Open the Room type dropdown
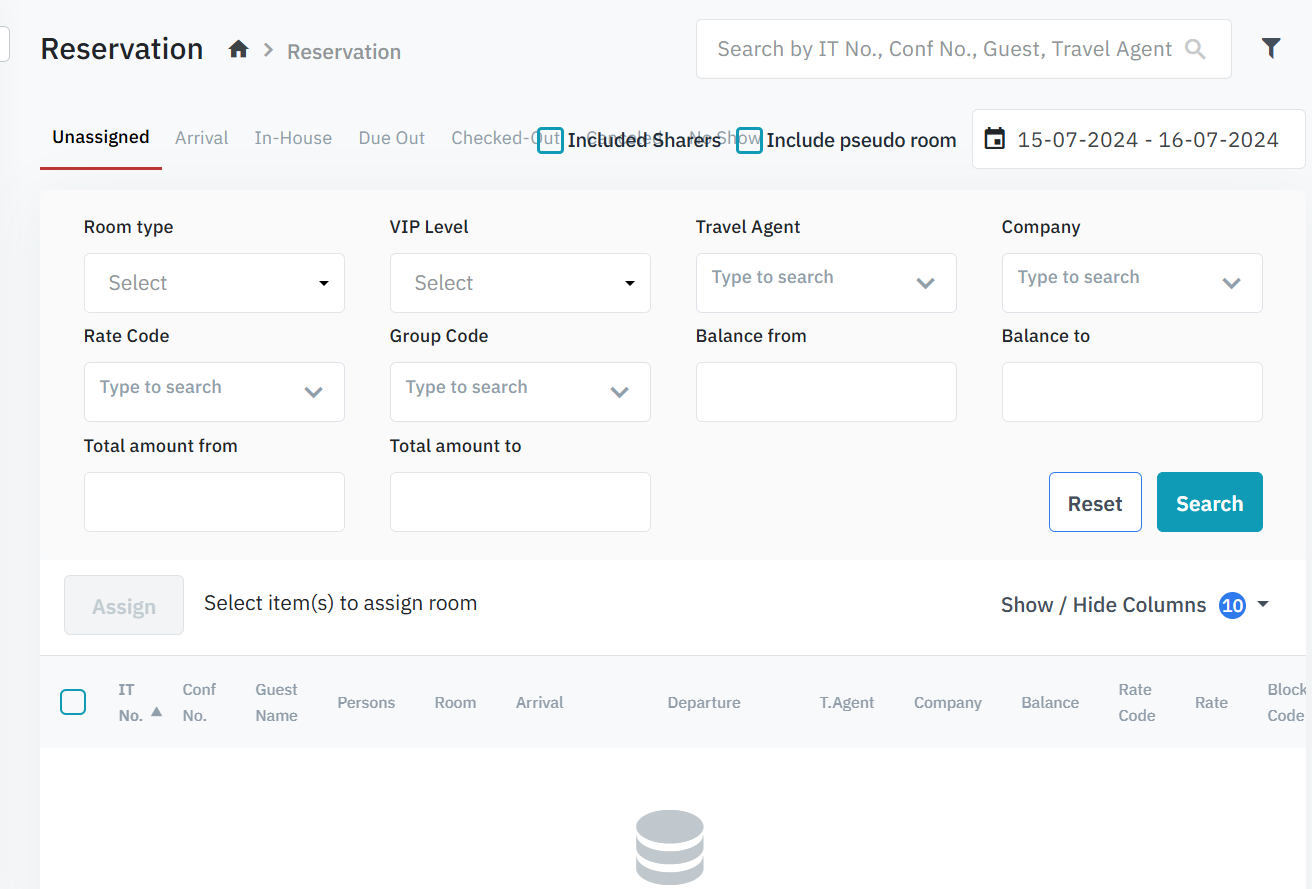Image resolution: width=1312 pixels, height=889 pixels. 214,283
